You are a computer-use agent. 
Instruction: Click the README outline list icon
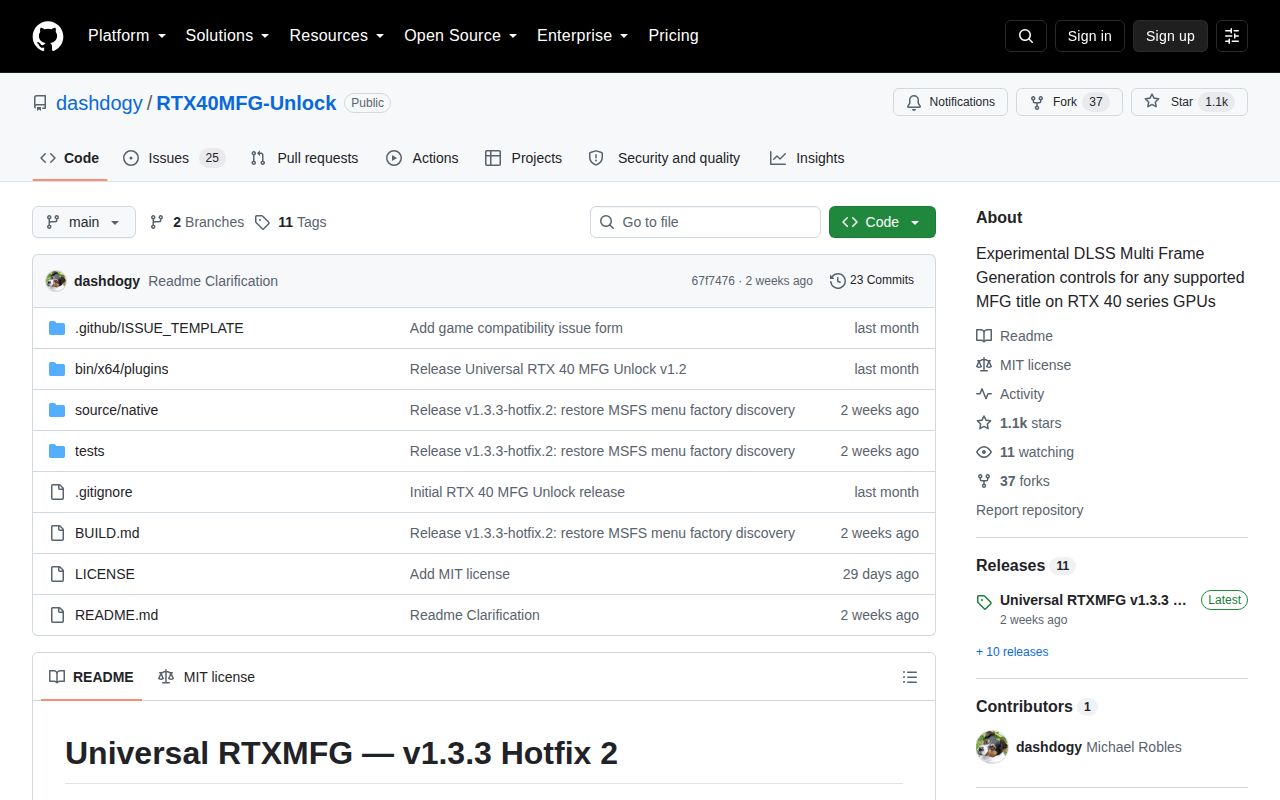[910, 677]
